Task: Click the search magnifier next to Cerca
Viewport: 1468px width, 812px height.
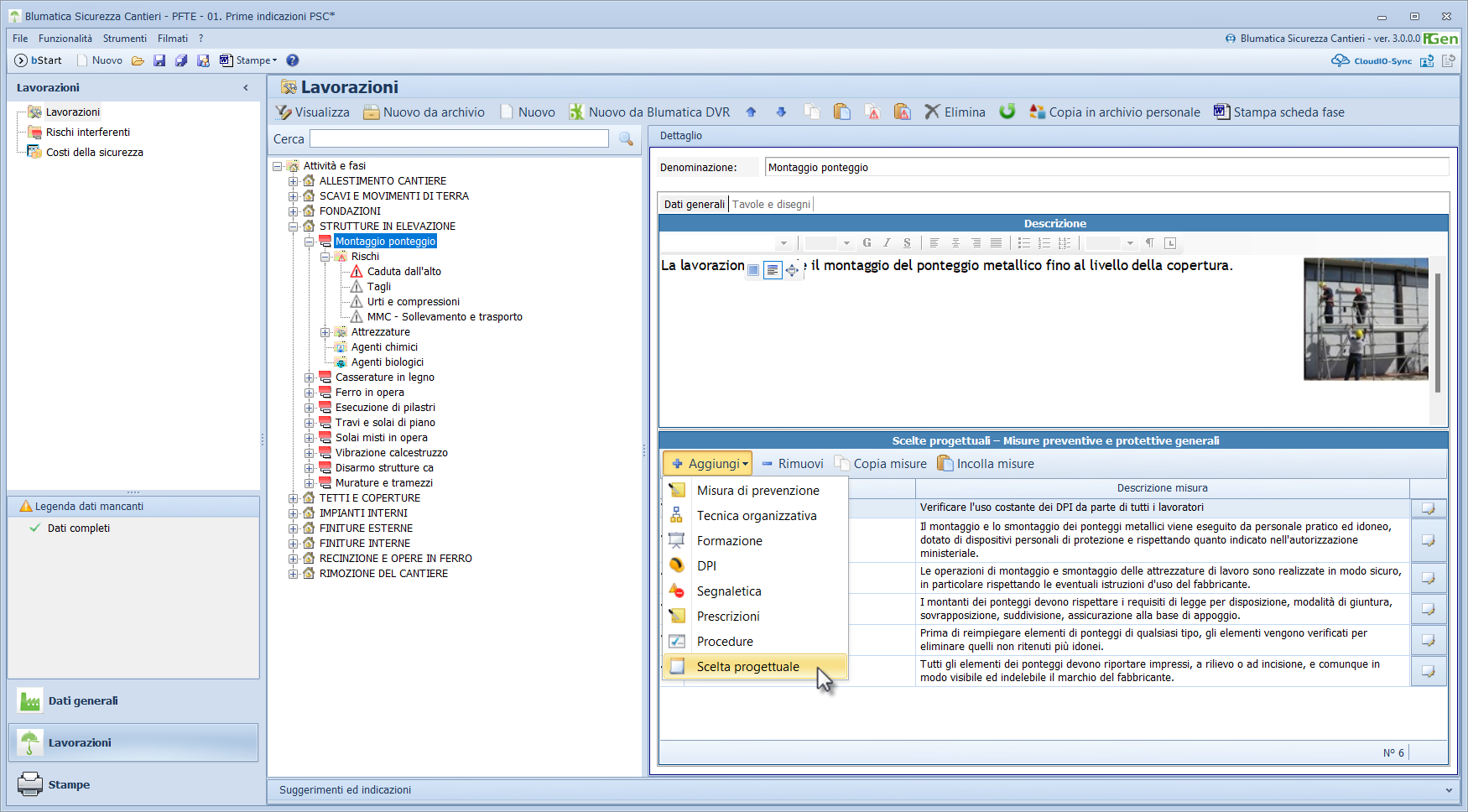Action: (626, 139)
